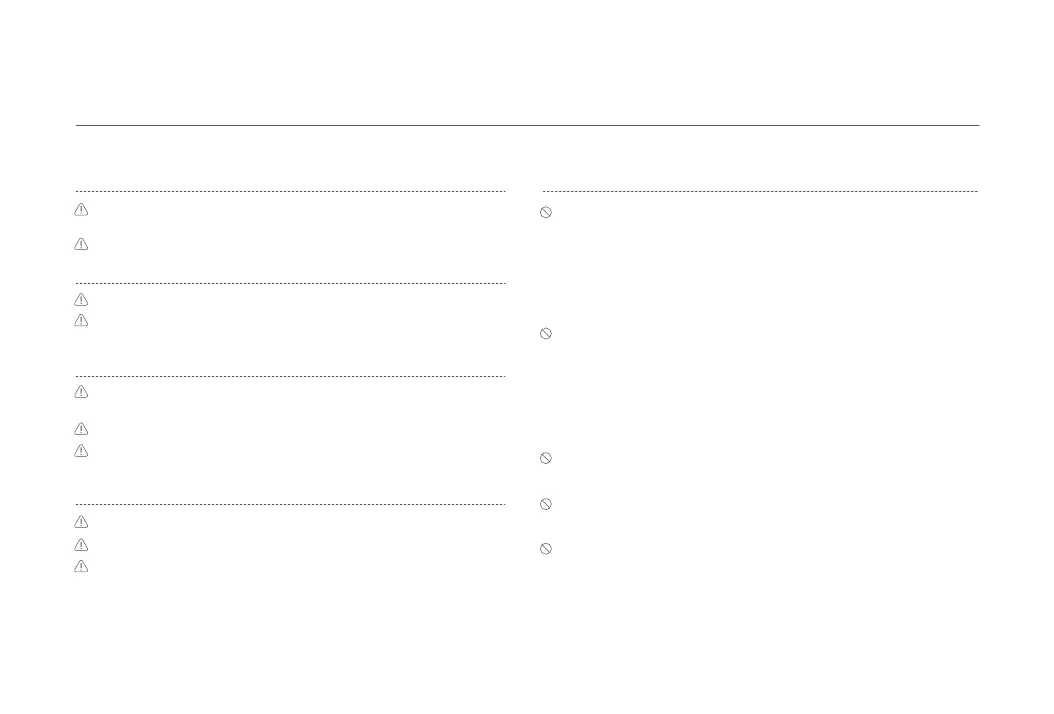
Task: Click the dashed divider above the first left section
Action: tap(290, 191)
